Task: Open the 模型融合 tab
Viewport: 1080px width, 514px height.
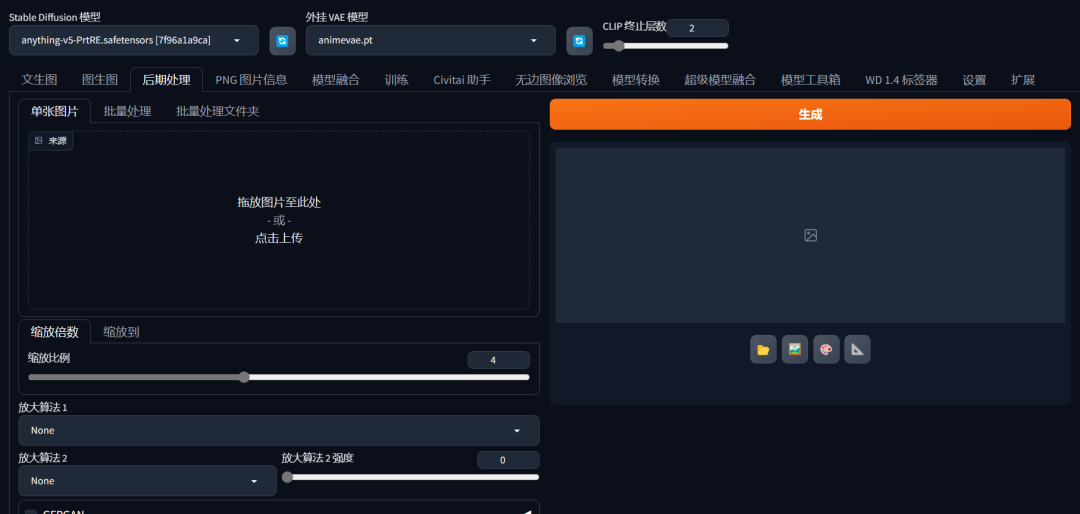Action: pyautogui.click(x=336, y=80)
